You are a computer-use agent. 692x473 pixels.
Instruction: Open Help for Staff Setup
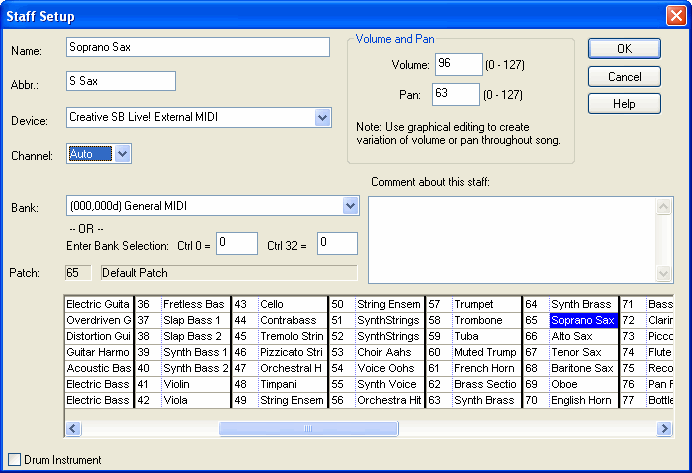[623, 104]
